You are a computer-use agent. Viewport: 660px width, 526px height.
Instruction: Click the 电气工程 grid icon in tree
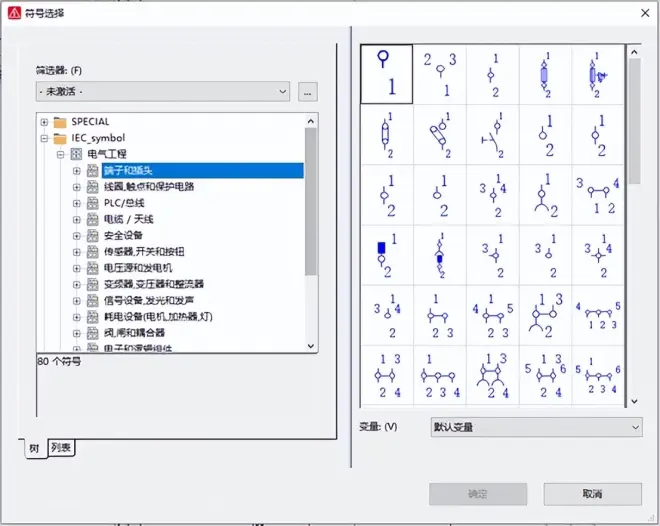click(x=76, y=154)
